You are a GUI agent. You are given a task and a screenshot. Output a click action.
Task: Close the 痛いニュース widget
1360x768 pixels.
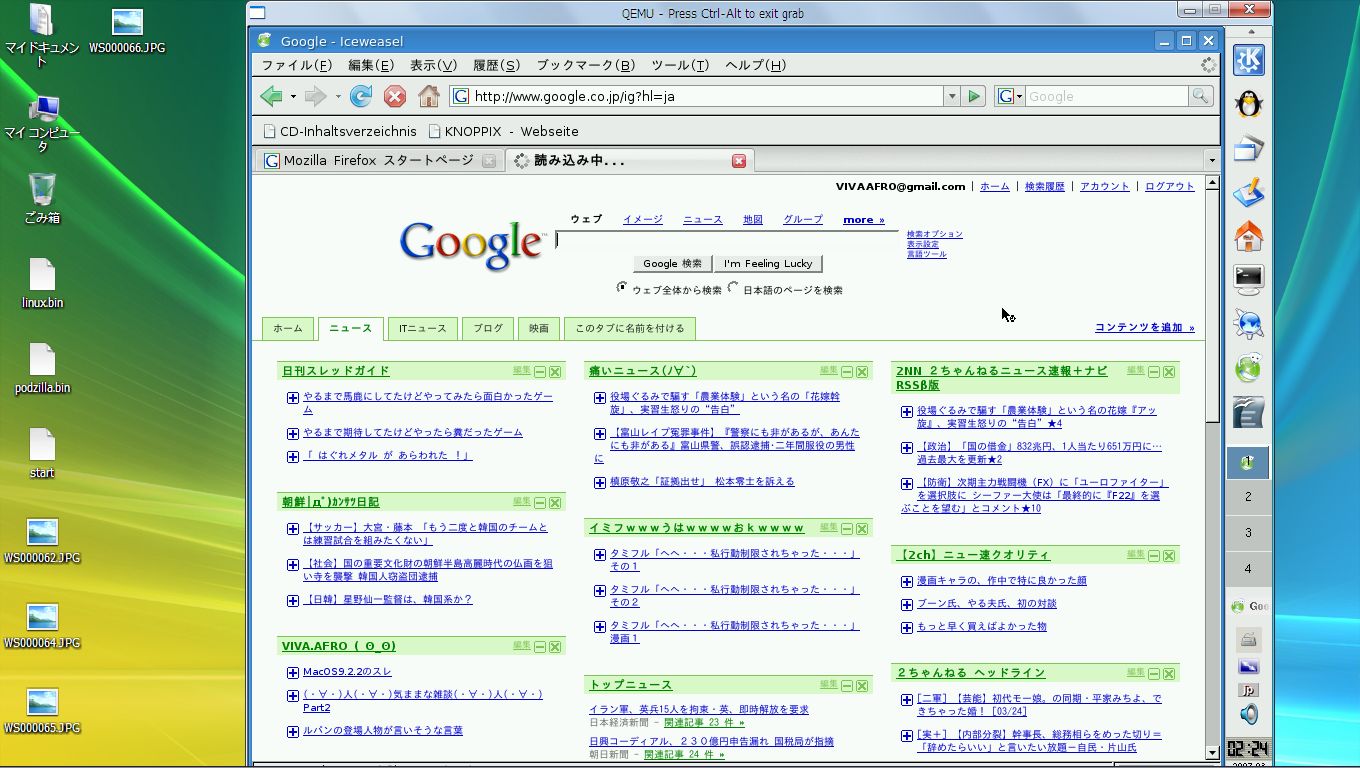click(x=862, y=372)
